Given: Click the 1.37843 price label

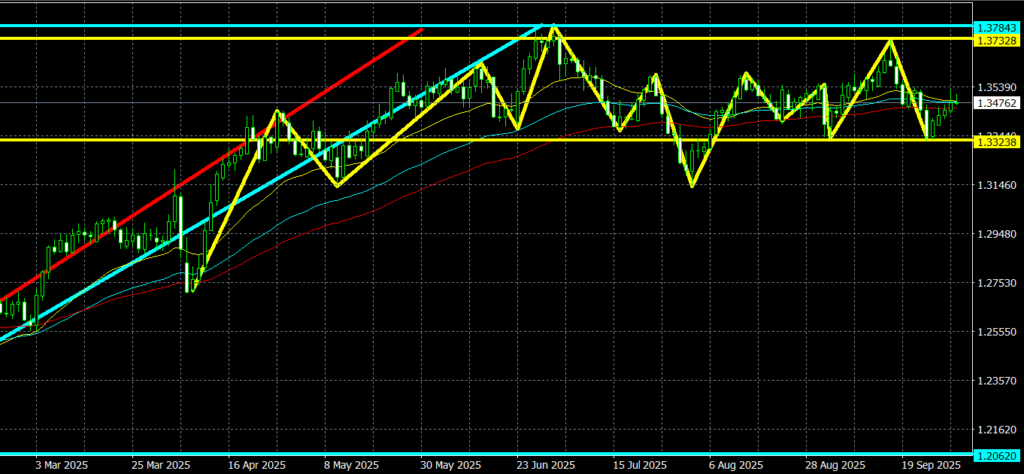Looking at the screenshot, I should point(996,25).
